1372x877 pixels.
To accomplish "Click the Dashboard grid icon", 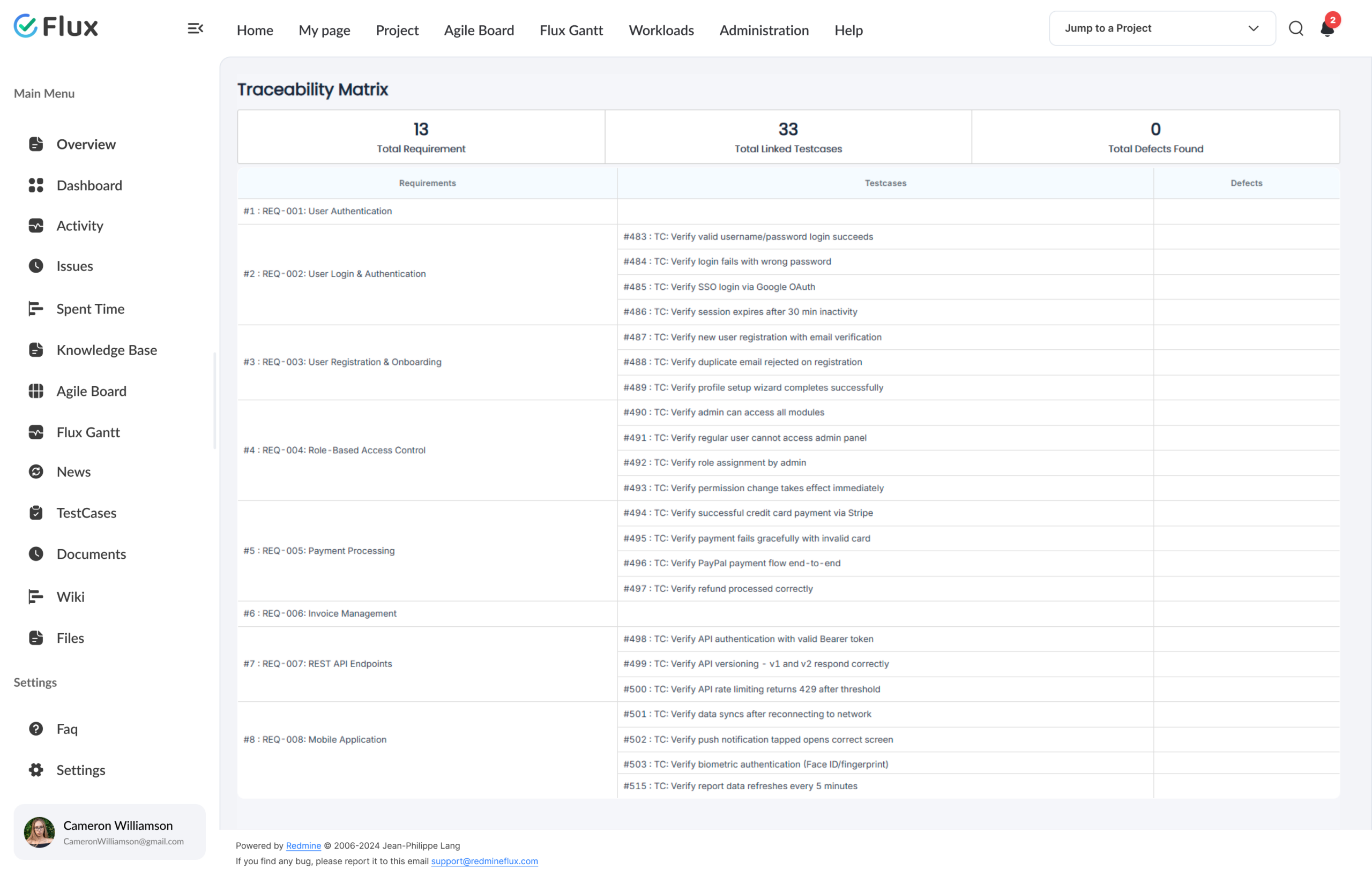I will click(x=36, y=185).
